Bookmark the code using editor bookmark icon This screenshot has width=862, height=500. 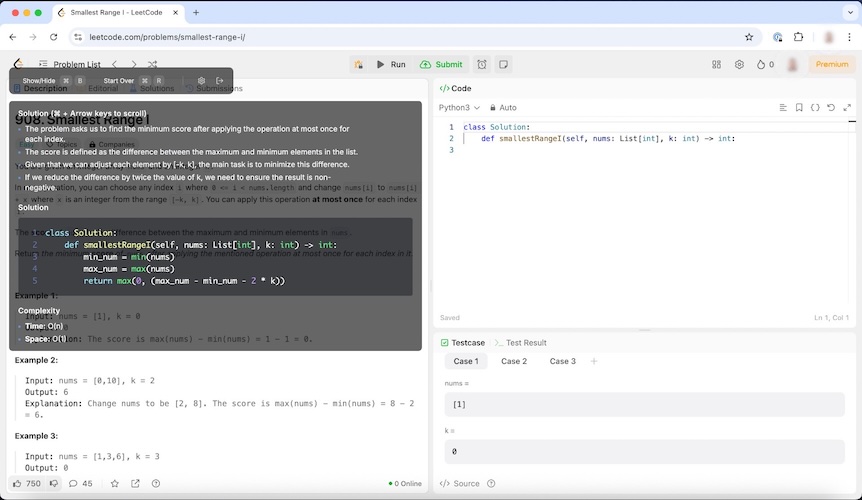coord(799,107)
